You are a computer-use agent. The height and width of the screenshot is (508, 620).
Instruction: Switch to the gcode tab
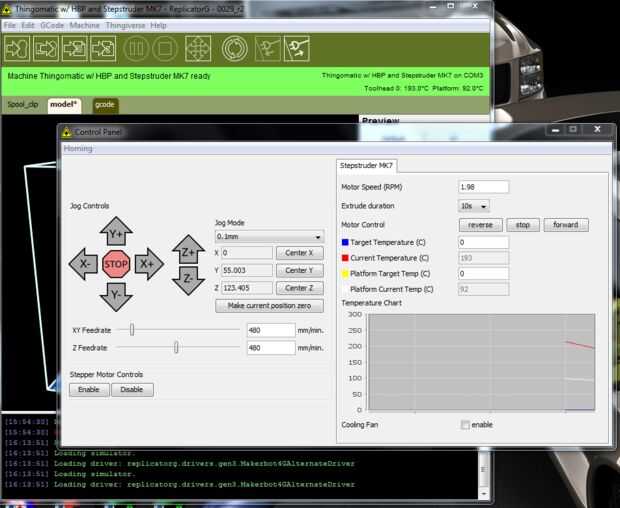[x=105, y=105]
